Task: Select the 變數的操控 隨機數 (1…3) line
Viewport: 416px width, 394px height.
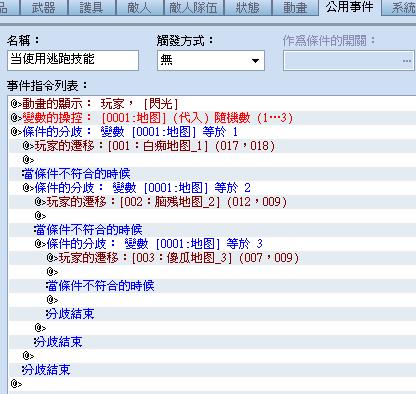Action: [x=213, y=118]
